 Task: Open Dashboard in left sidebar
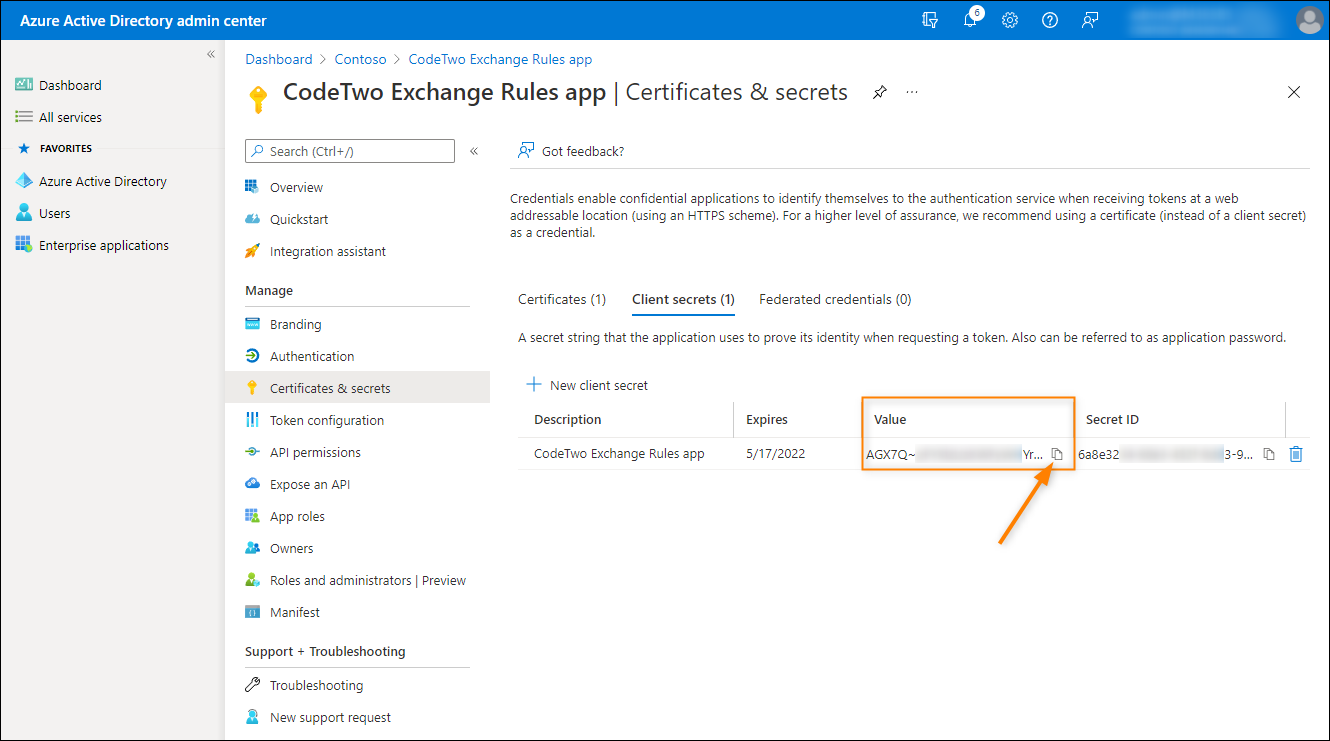pos(59,85)
